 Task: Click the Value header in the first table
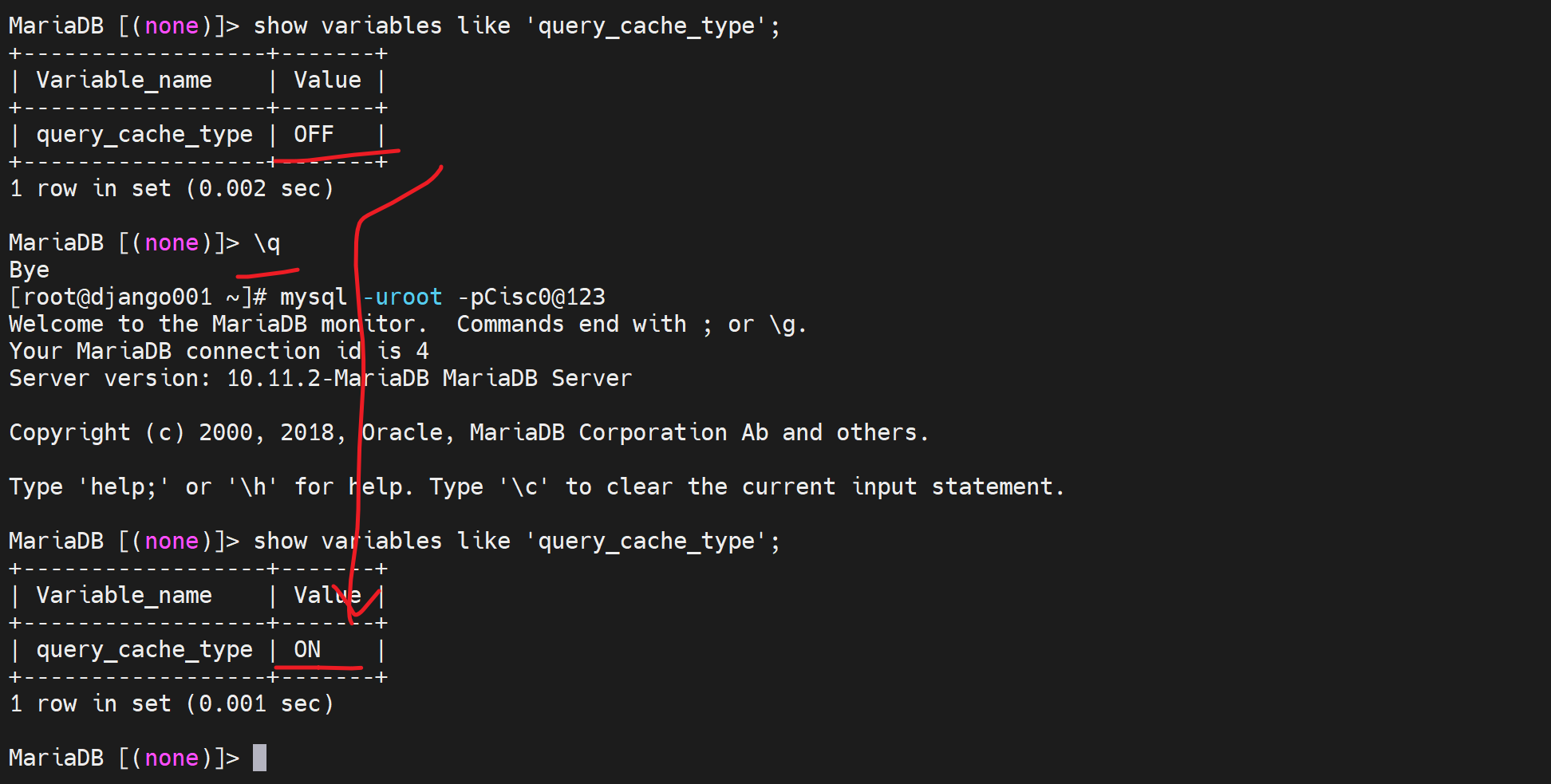pos(327,80)
